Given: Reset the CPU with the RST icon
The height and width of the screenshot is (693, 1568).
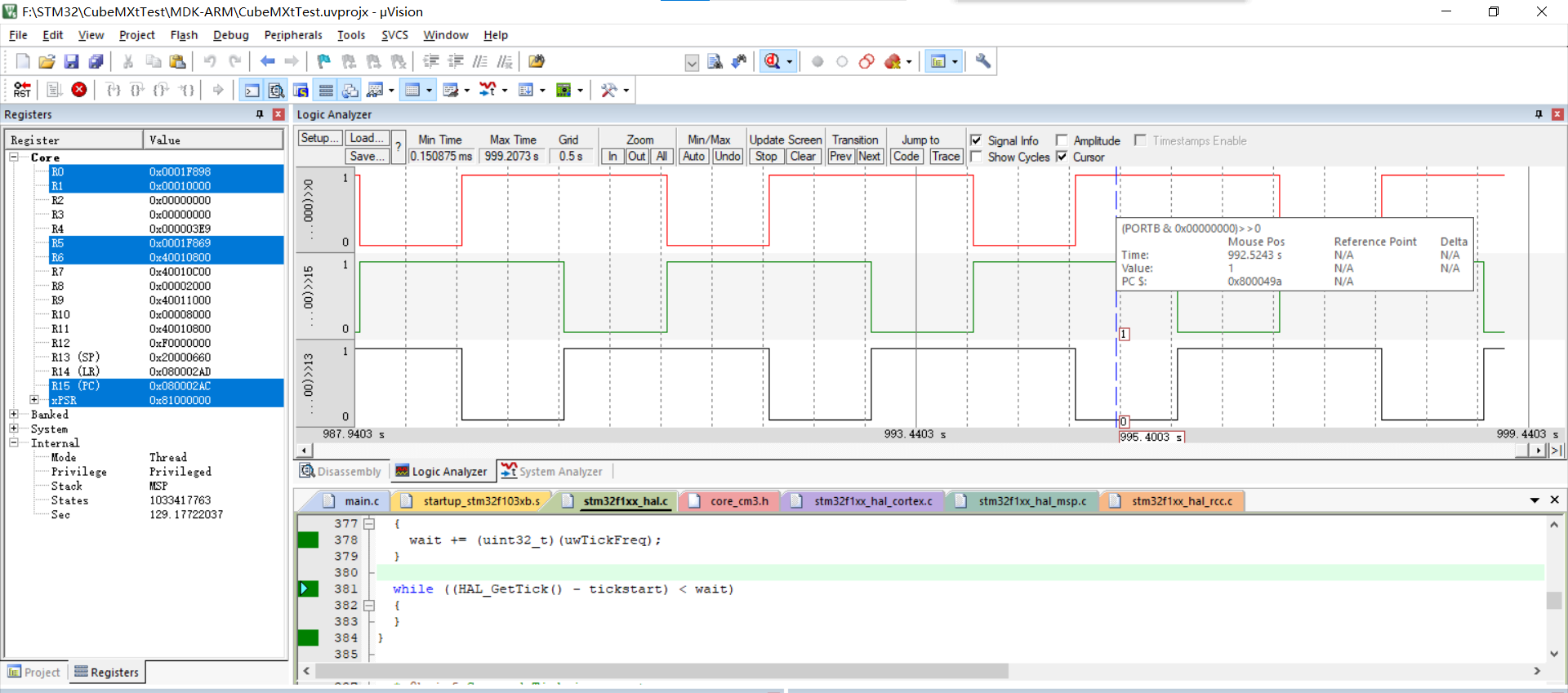Looking at the screenshot, I should [22, 90].
